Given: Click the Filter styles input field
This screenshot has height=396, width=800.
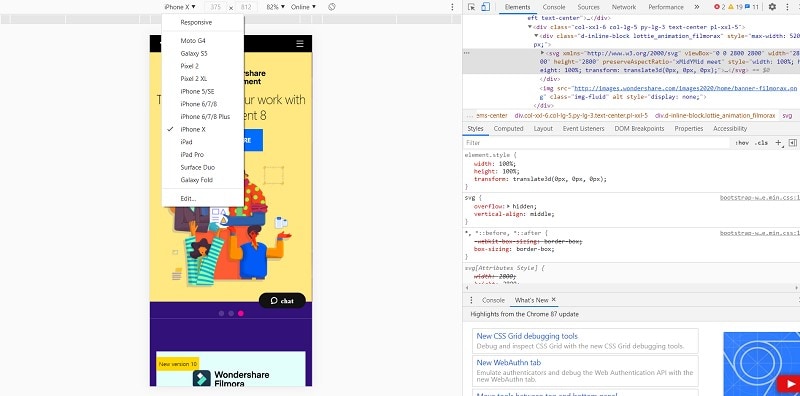Looking at the screenshot, I should click(x=597, y=143).
